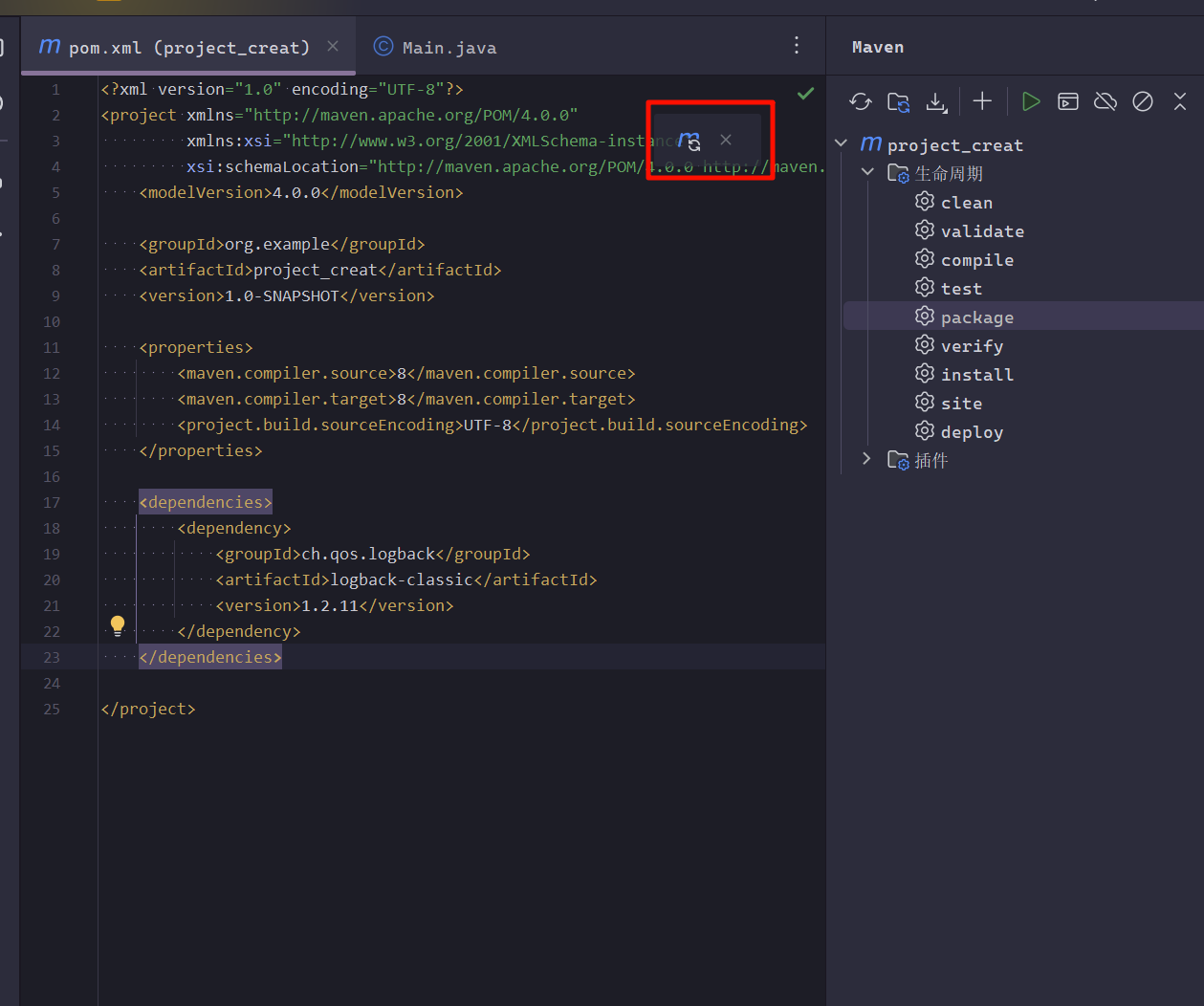Click Download Sources and Documentation icon
Image resolution: width=1204 pixels, height=1006 pixels.
click(937, 101)
